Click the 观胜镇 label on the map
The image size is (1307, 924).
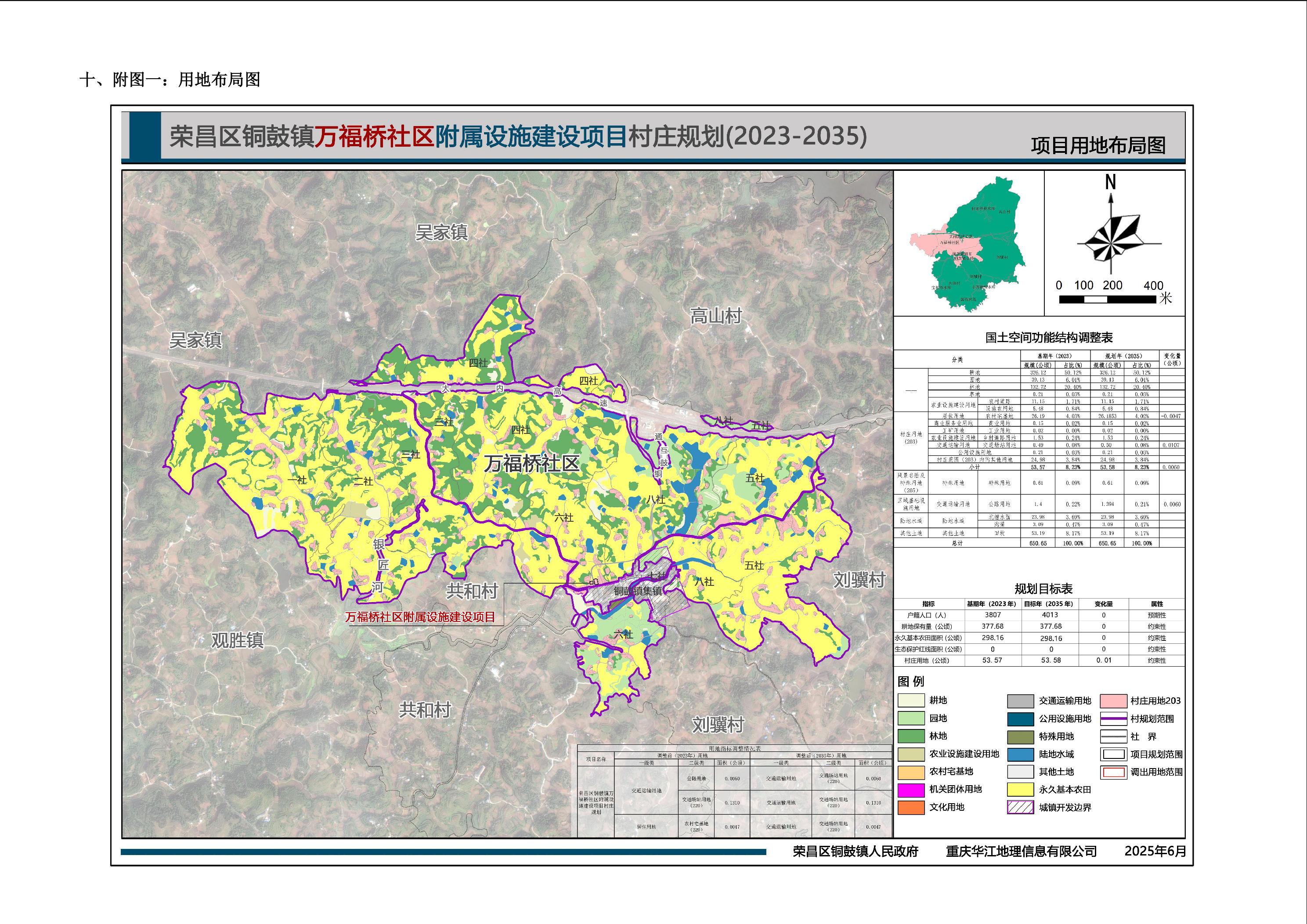point(238,640)
